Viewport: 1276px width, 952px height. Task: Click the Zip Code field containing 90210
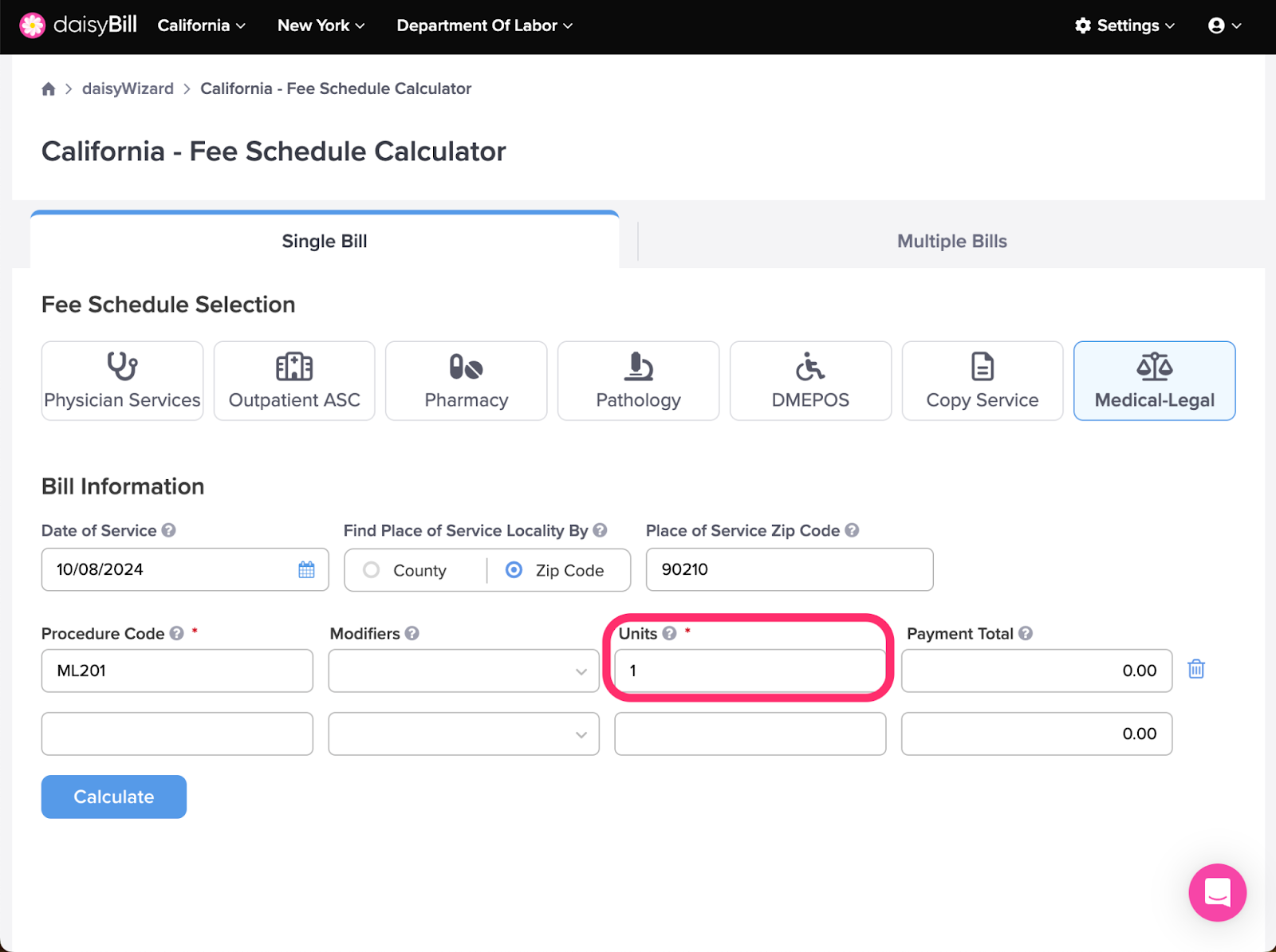(x=790, y=569)
